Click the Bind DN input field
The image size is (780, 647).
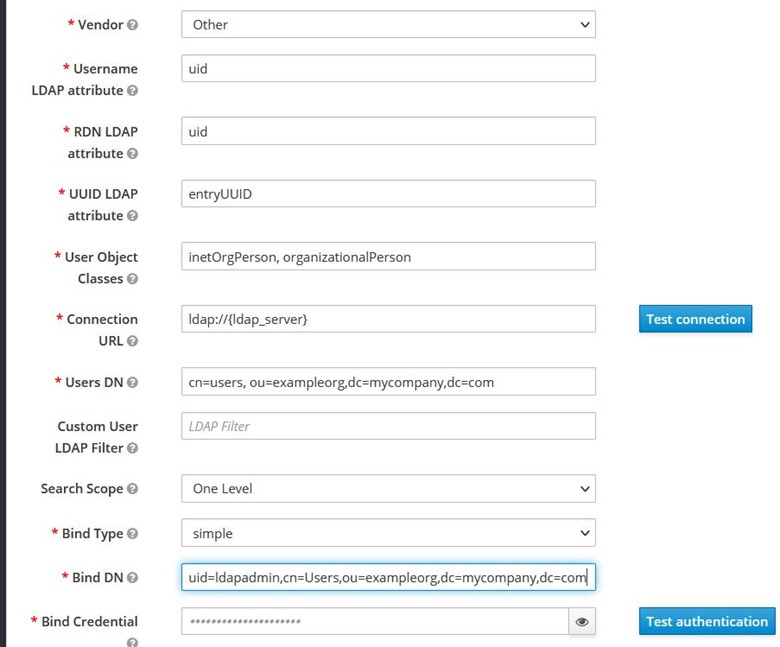point(389,577)
